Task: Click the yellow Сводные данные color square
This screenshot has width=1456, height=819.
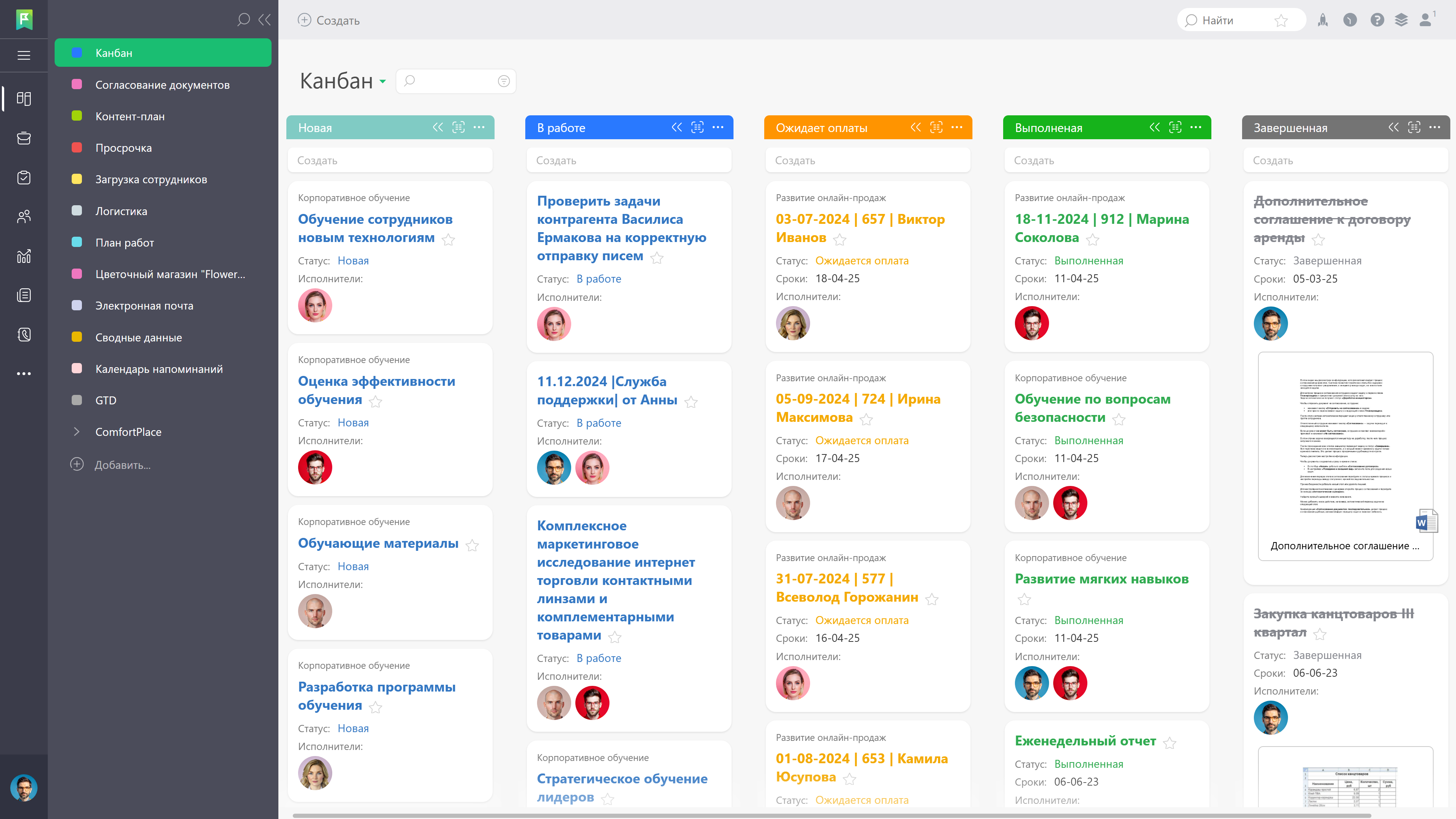Action: tap(77, 338)
